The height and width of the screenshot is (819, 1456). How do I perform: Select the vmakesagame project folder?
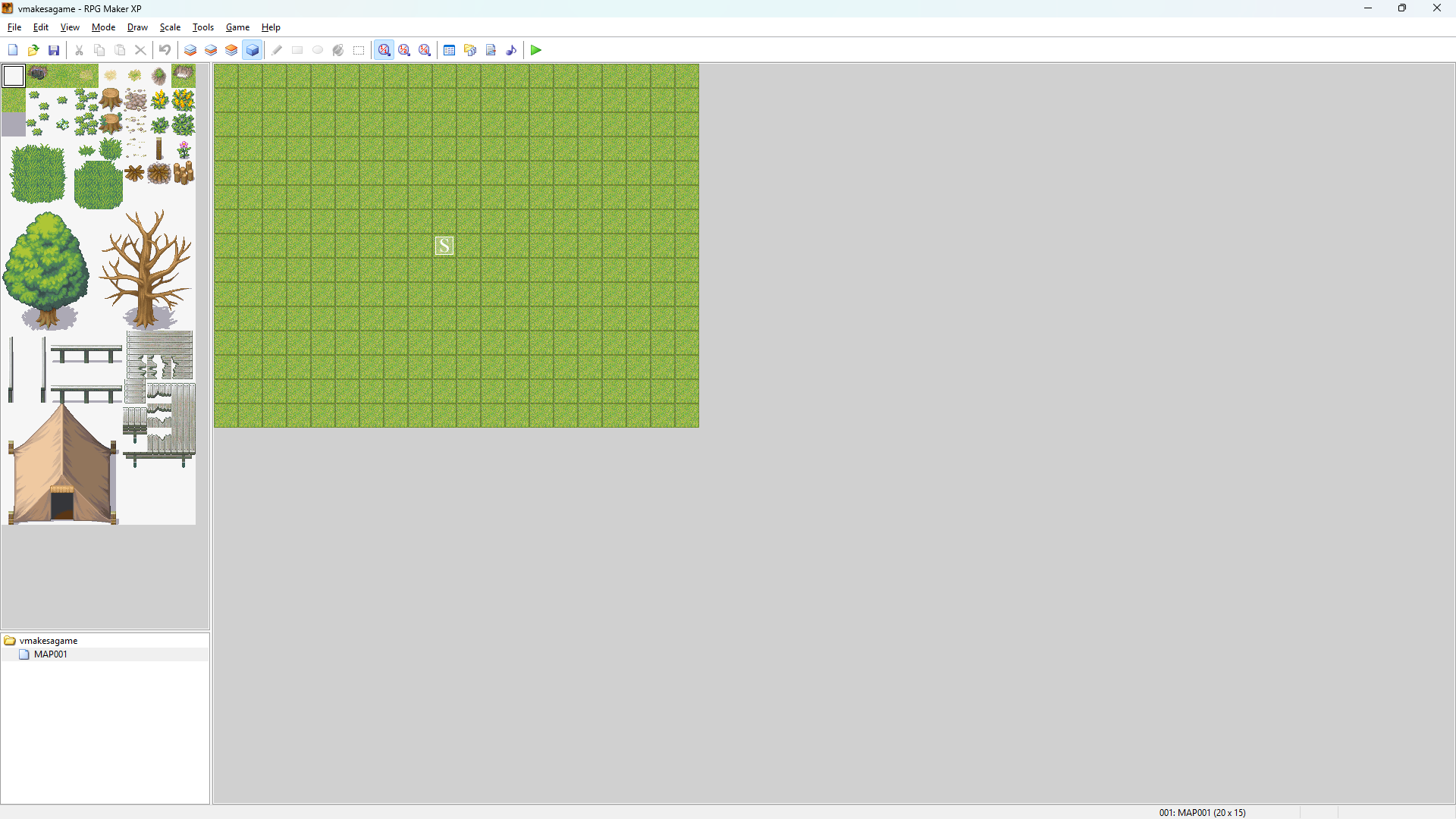49,641
